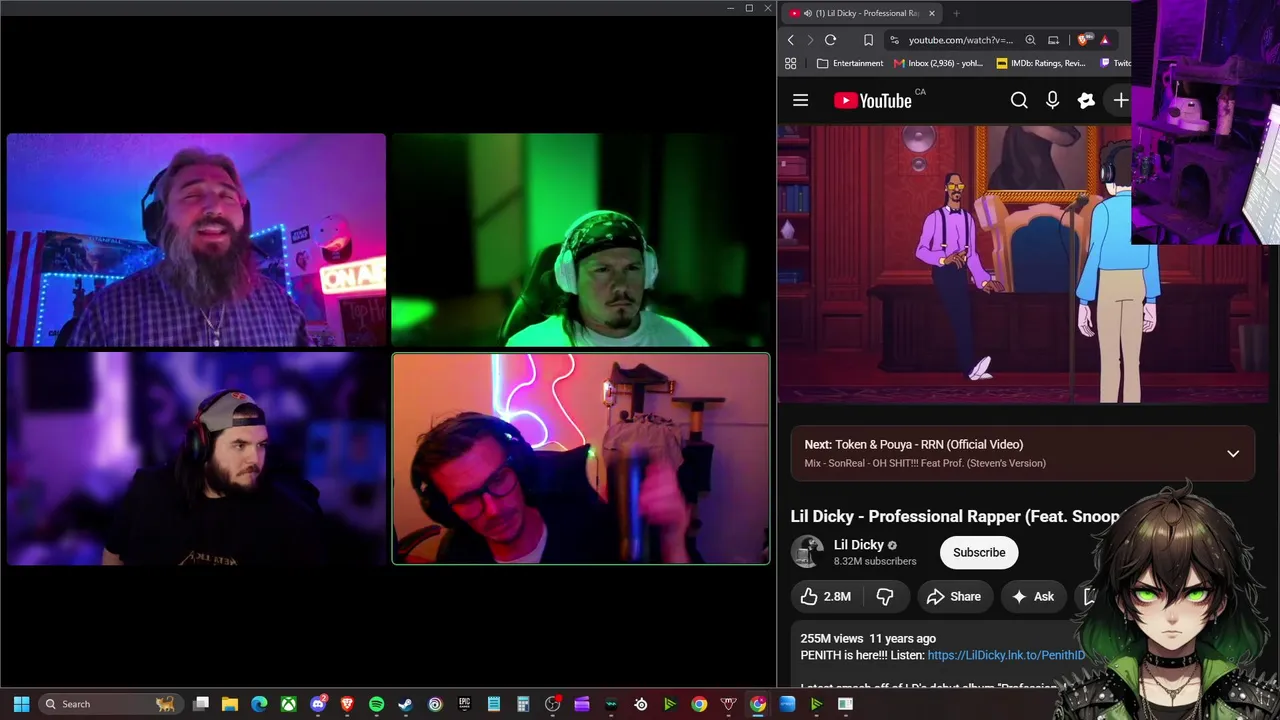The image size is (1280, 720).
Task: Click the cast/install icon in address bar
Action: (1053, 40)
